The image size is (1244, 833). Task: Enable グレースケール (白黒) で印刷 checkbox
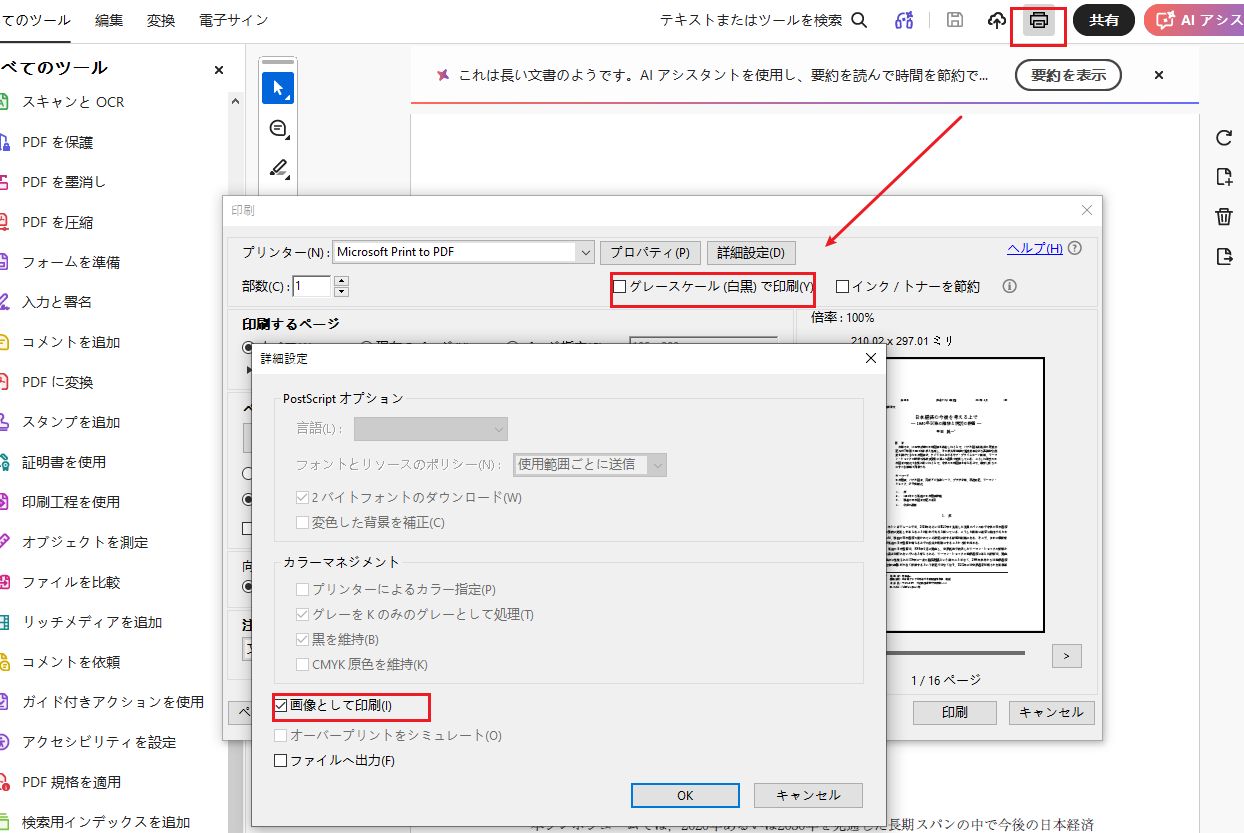[620, 287]
